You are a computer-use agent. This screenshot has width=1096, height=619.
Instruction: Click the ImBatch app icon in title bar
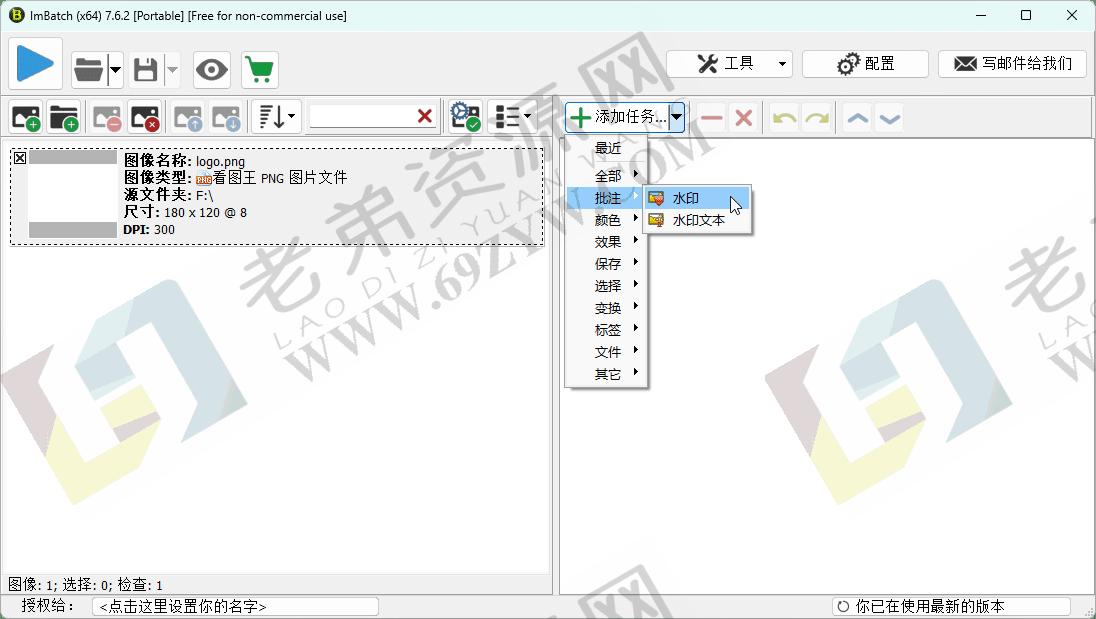pyautogui.click(x=15, y=15)
